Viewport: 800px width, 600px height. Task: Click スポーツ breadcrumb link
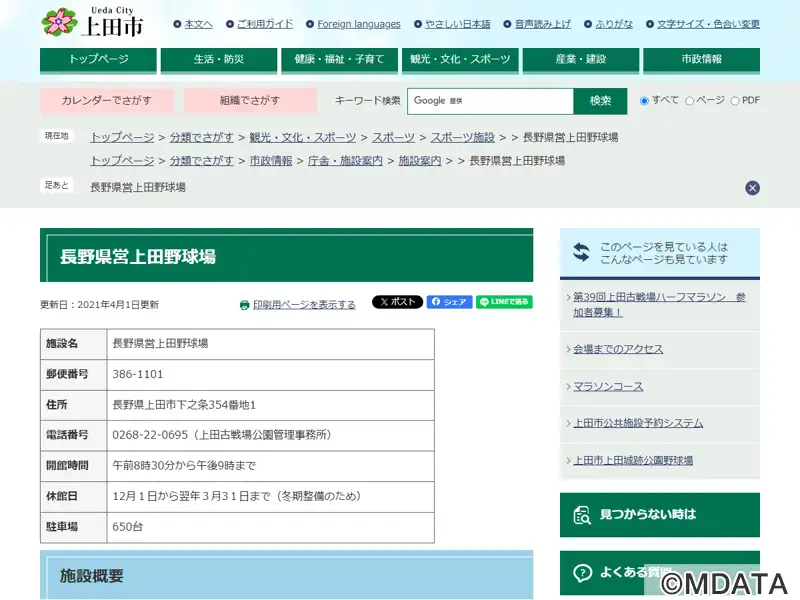coord(393,138)
